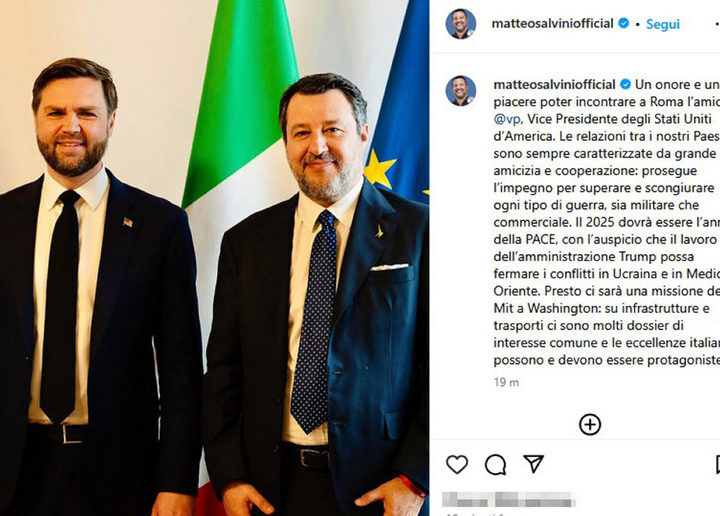Like the post with the heart icon

[x=457, y=465]
